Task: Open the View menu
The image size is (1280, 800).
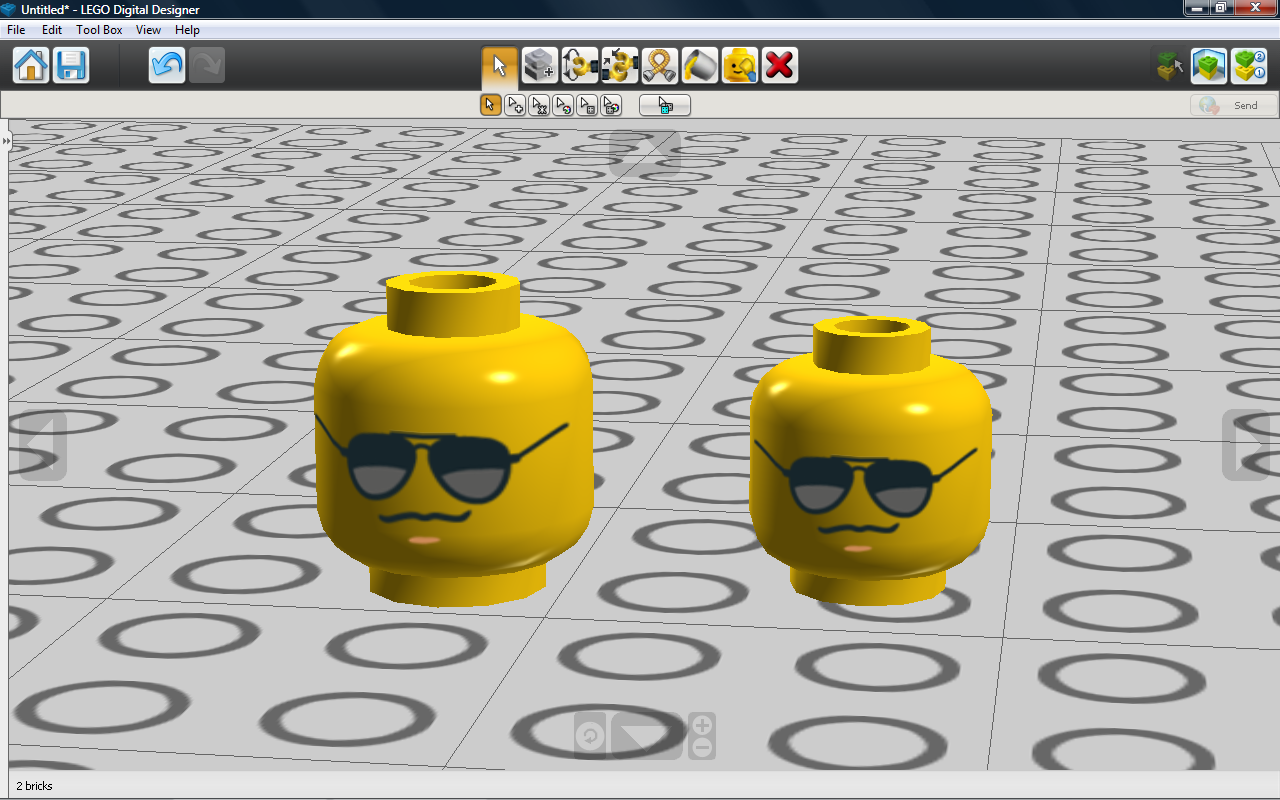Action: (148, 30)
